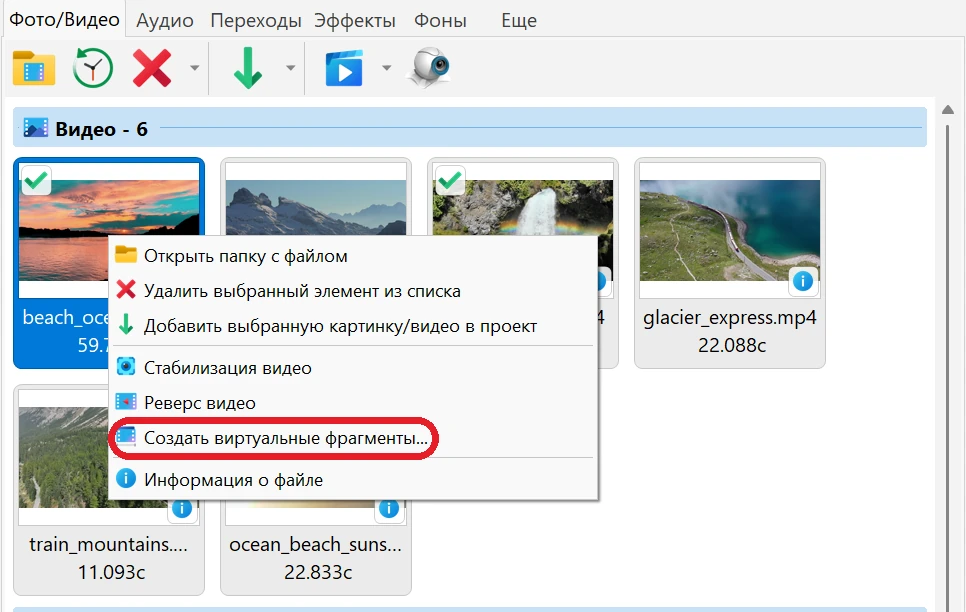Expand the dropdown next to green arrow
Viewport: 966px width, 612px height.
pos(290,68)
